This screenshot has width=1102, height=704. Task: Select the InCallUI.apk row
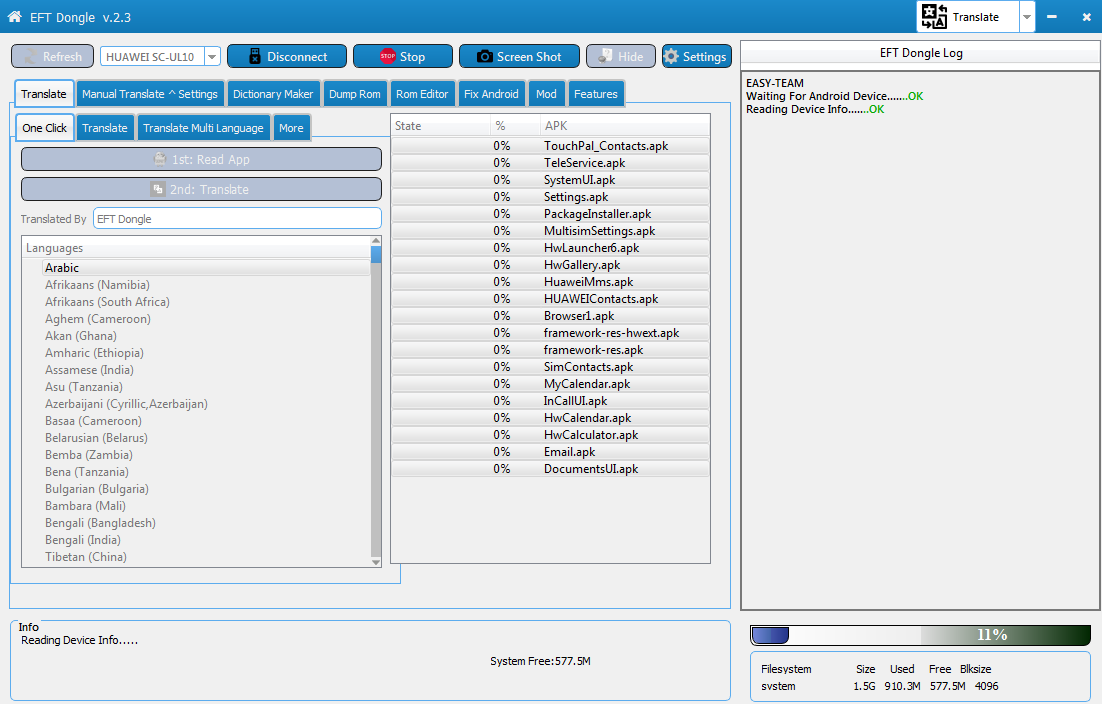tap(550, 400)
